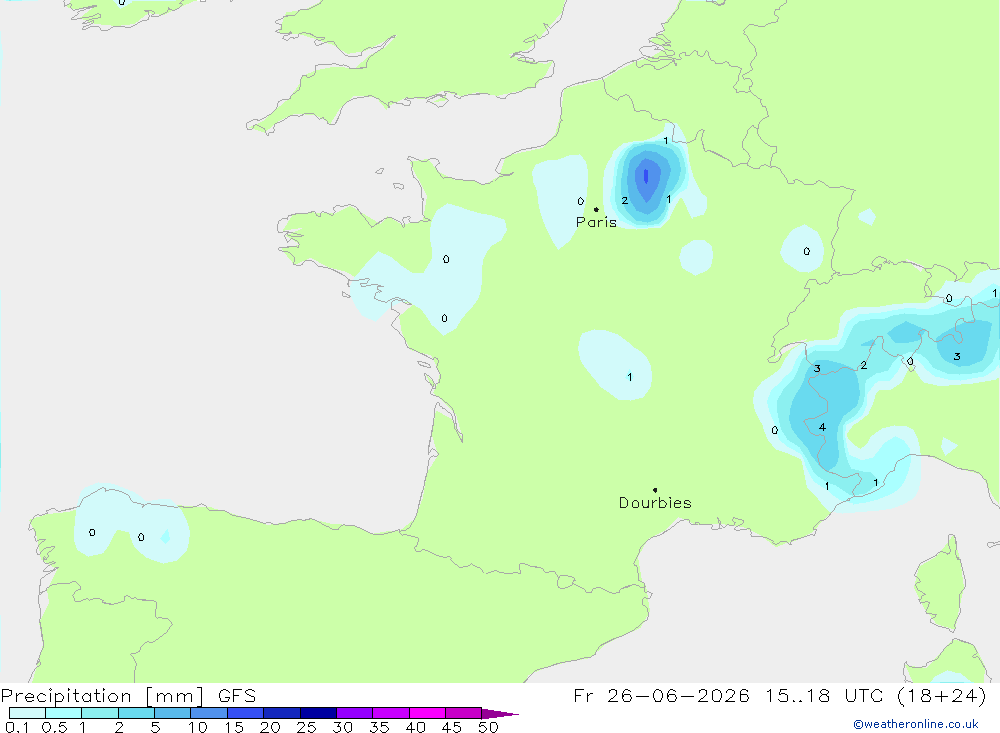Click the legend label '10'

(x=198, y=727)
